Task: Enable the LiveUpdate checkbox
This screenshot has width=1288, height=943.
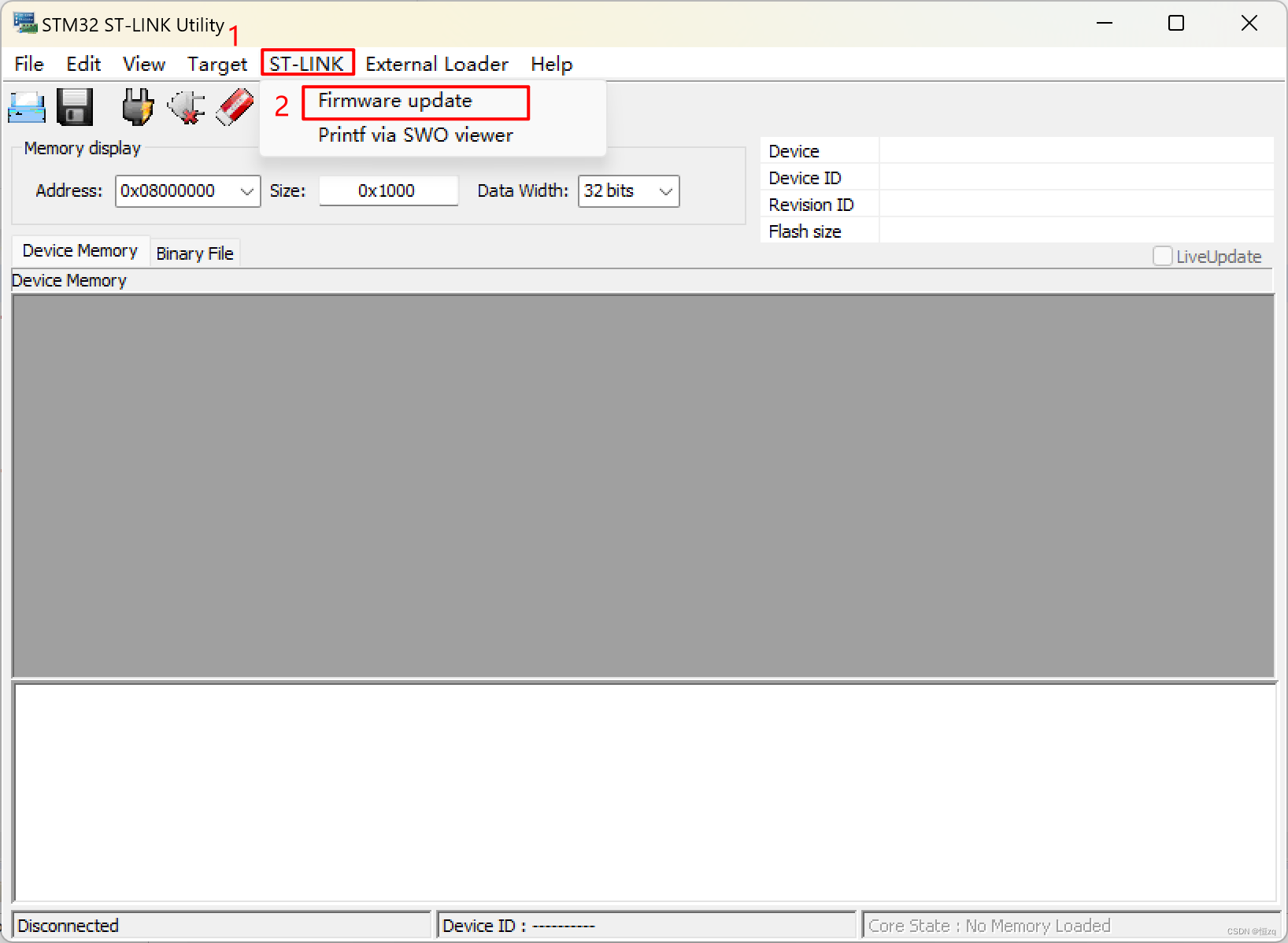Action: pos(1163,256)
